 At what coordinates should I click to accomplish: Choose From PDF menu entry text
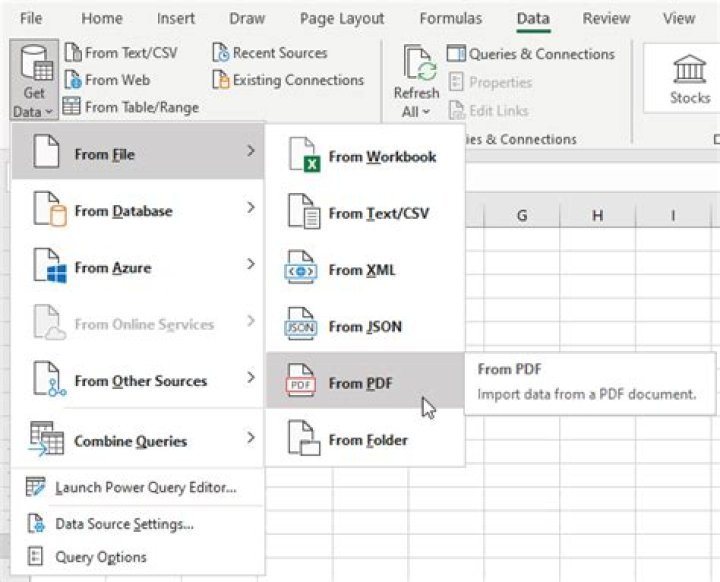click(x=360, y=383)
